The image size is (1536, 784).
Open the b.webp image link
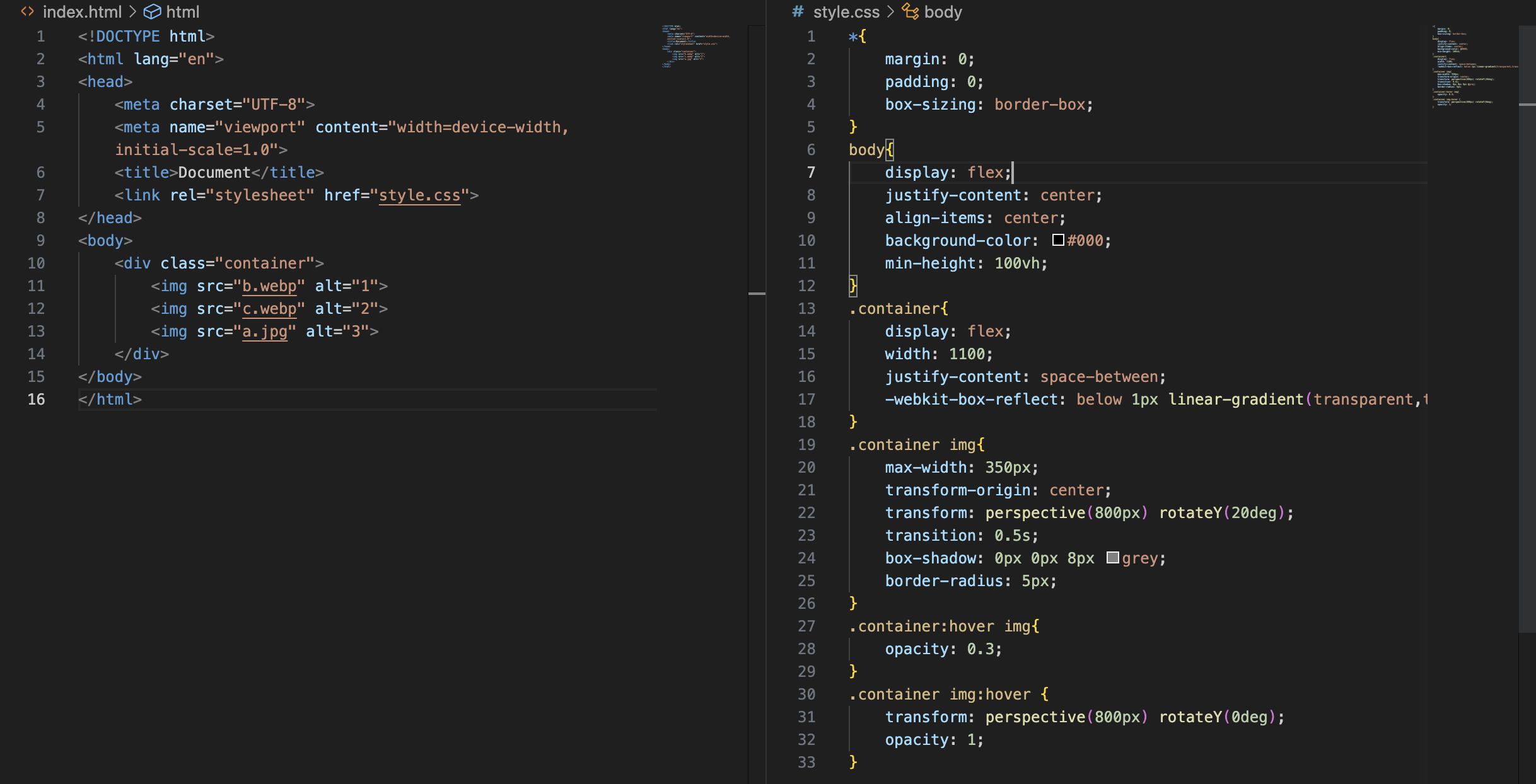[x=268, y=285]
